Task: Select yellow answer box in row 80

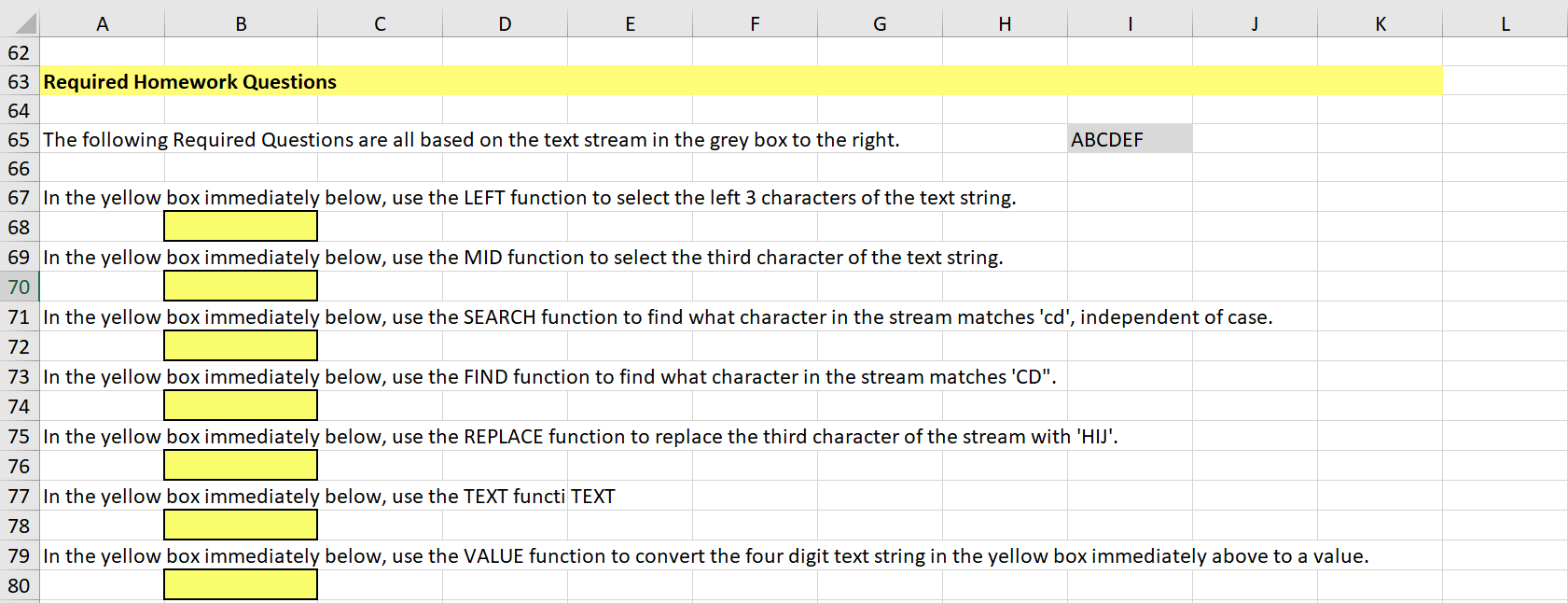Action: [241, 584]
